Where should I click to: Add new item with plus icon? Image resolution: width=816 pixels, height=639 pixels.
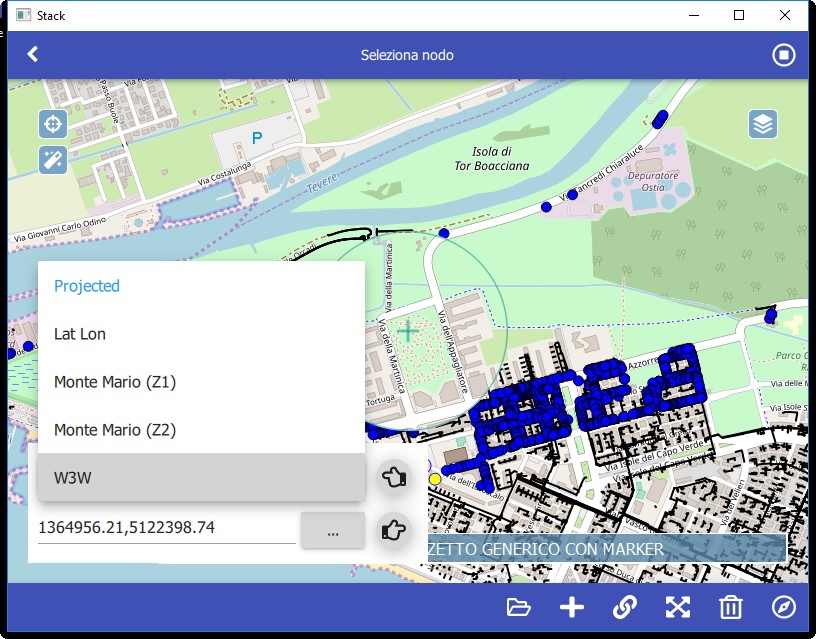[x=572, y=607]
